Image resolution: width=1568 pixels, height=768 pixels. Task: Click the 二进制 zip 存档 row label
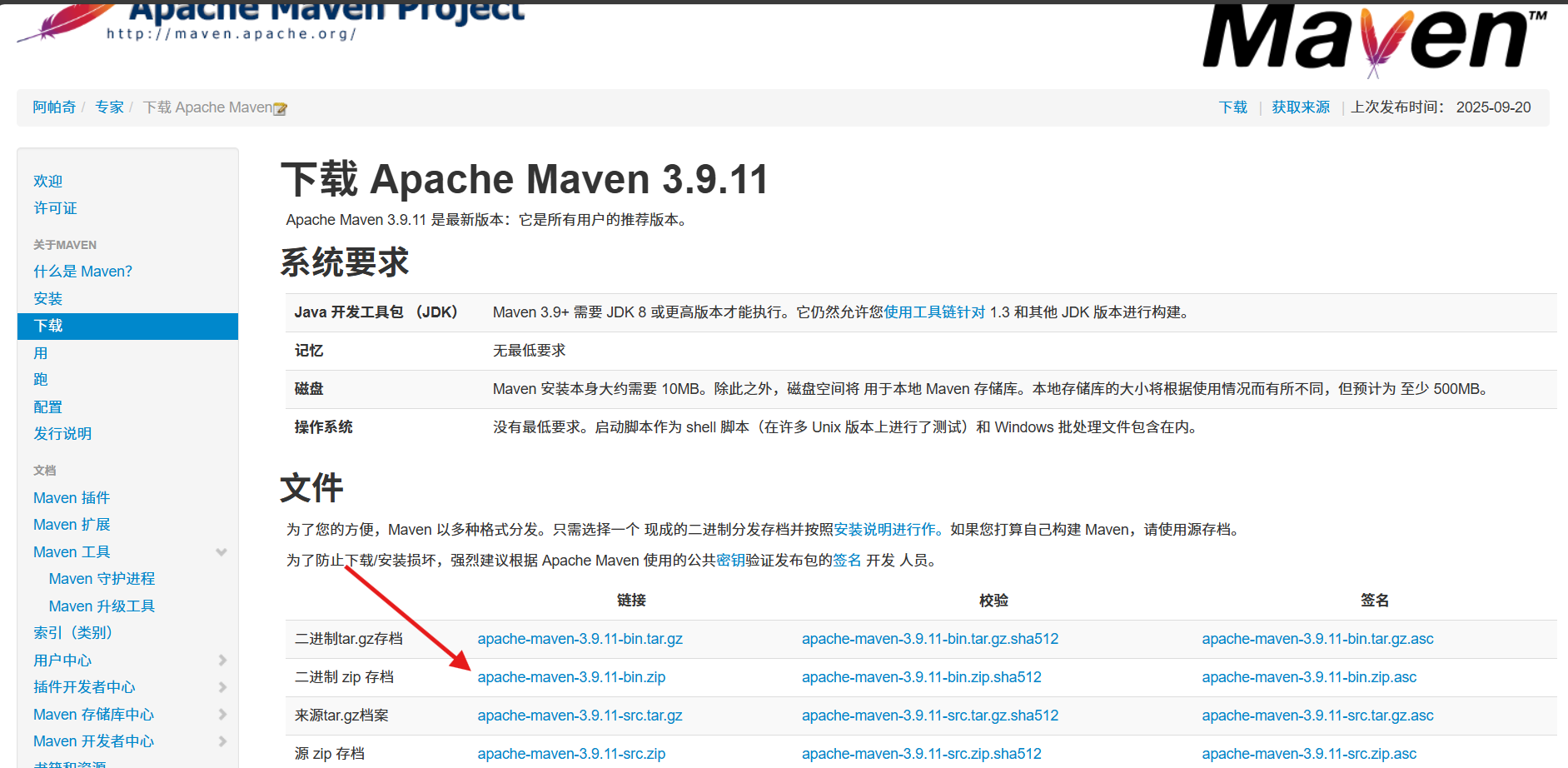click(x=344, y=677)
